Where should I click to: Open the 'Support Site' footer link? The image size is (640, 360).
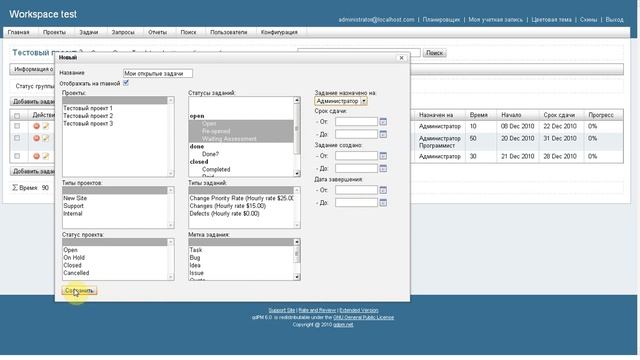click(282, 310)
